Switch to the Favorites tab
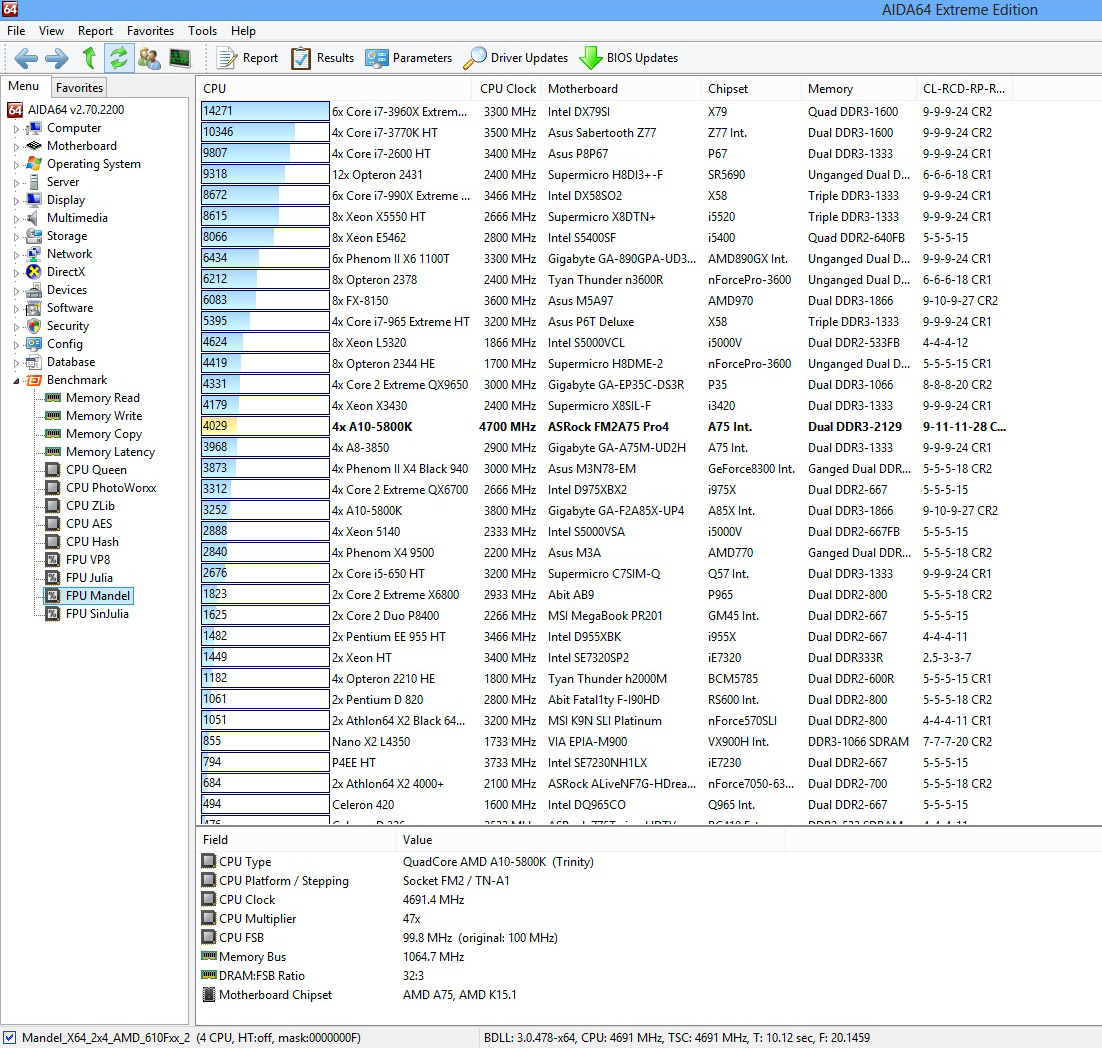Screen dimensions: 1102x1048 coord(79,87)
